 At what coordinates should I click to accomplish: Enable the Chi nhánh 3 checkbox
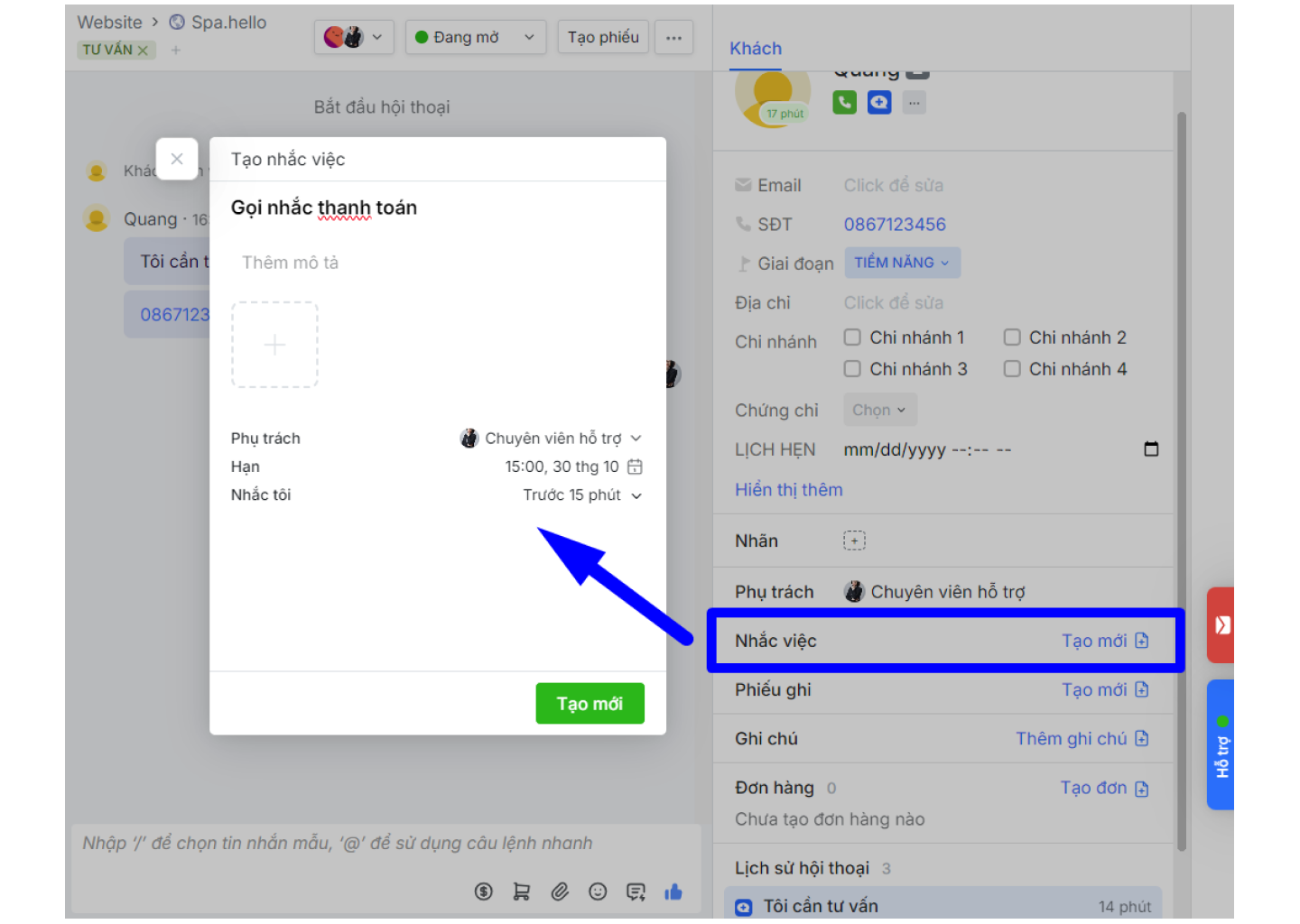tap(852, 369)
